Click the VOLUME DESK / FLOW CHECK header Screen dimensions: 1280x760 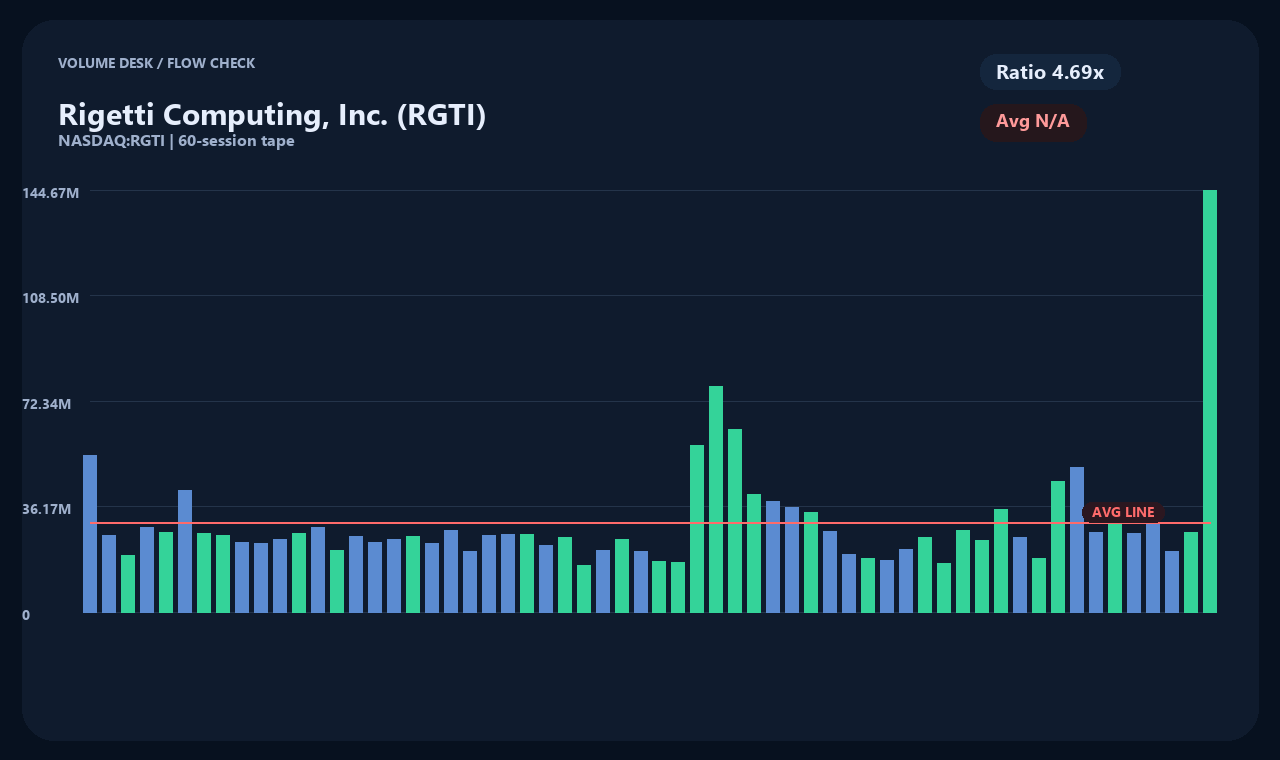pos(157,63)
